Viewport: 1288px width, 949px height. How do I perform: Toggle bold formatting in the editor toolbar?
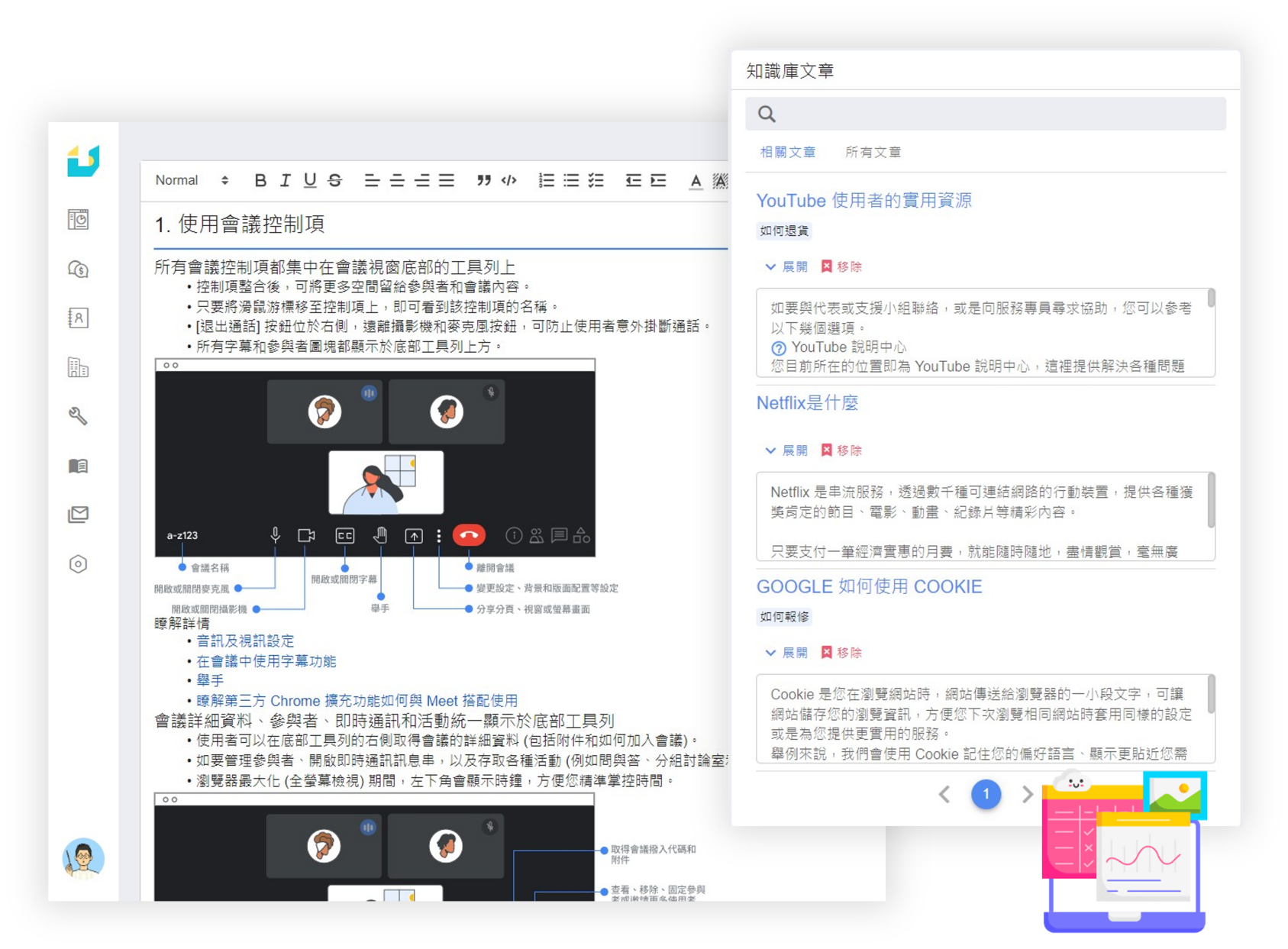pyautogui.click(x=260, y=180)
